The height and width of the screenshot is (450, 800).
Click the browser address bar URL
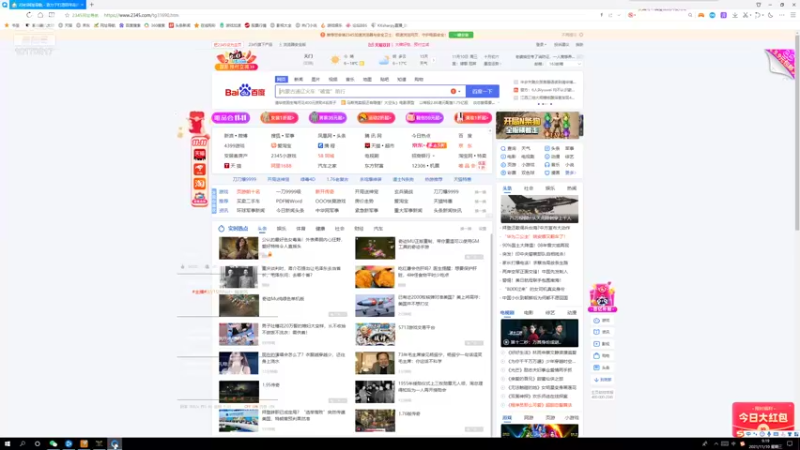141,15
